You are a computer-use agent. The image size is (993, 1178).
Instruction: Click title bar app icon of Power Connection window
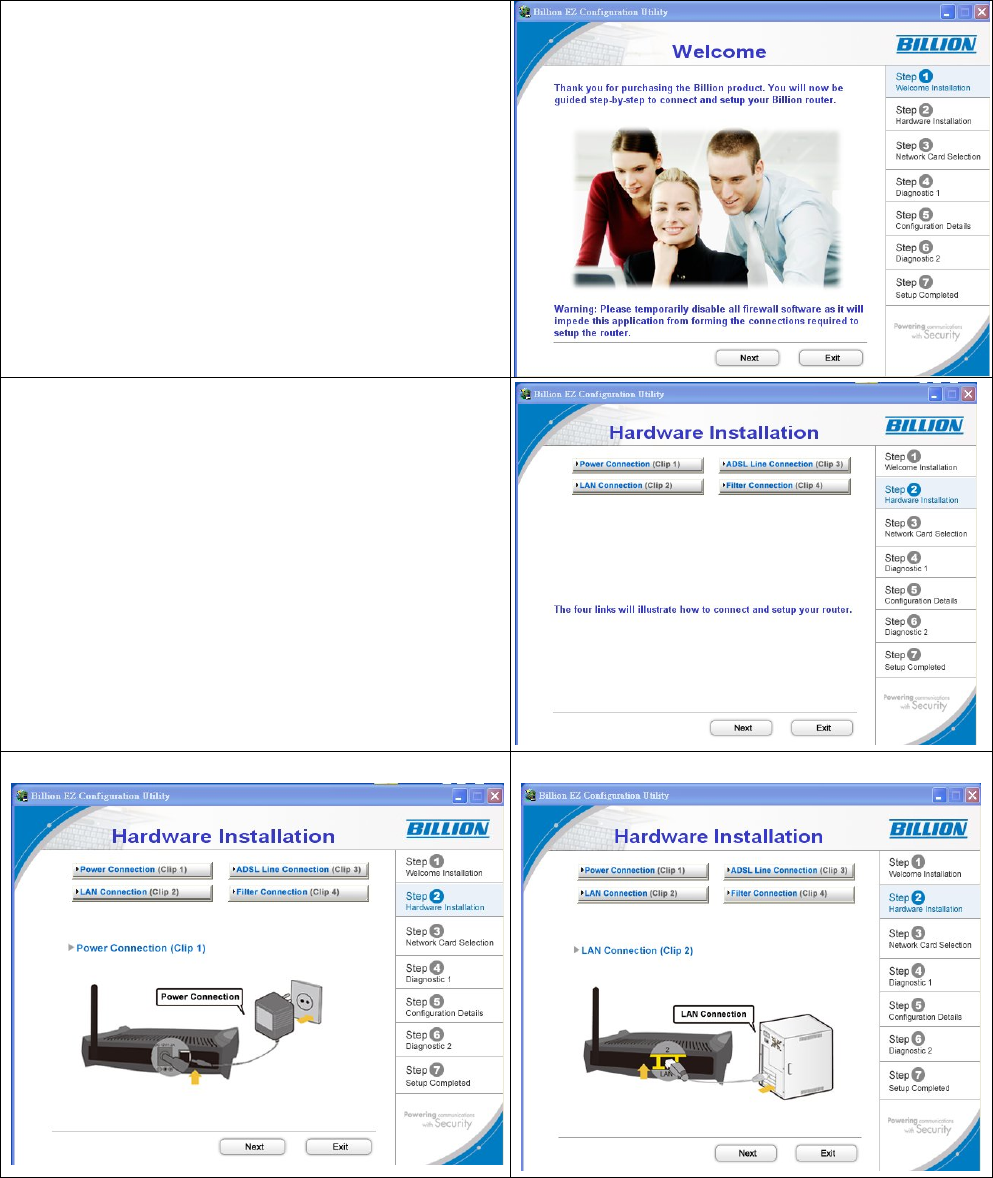tap(22, 796)
